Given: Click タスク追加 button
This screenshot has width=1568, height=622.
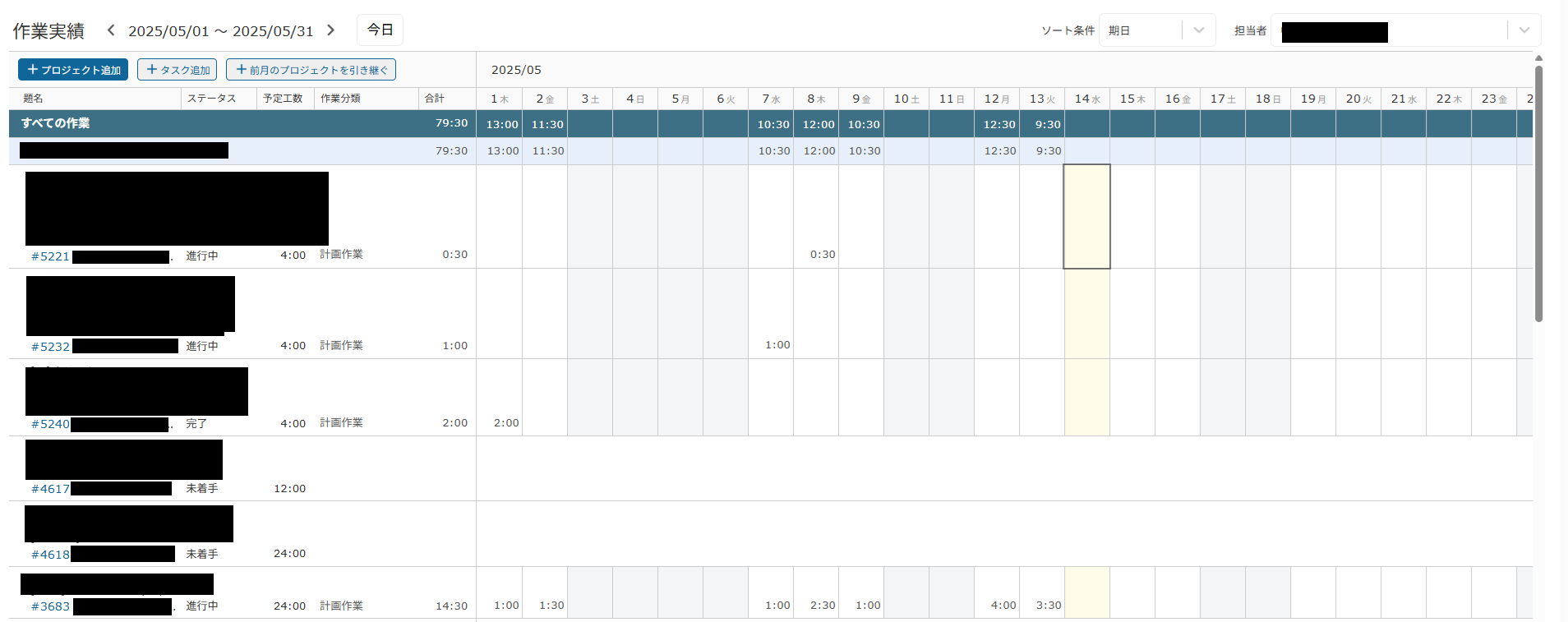Looking at the screenshot, I should tap(177, 70).
